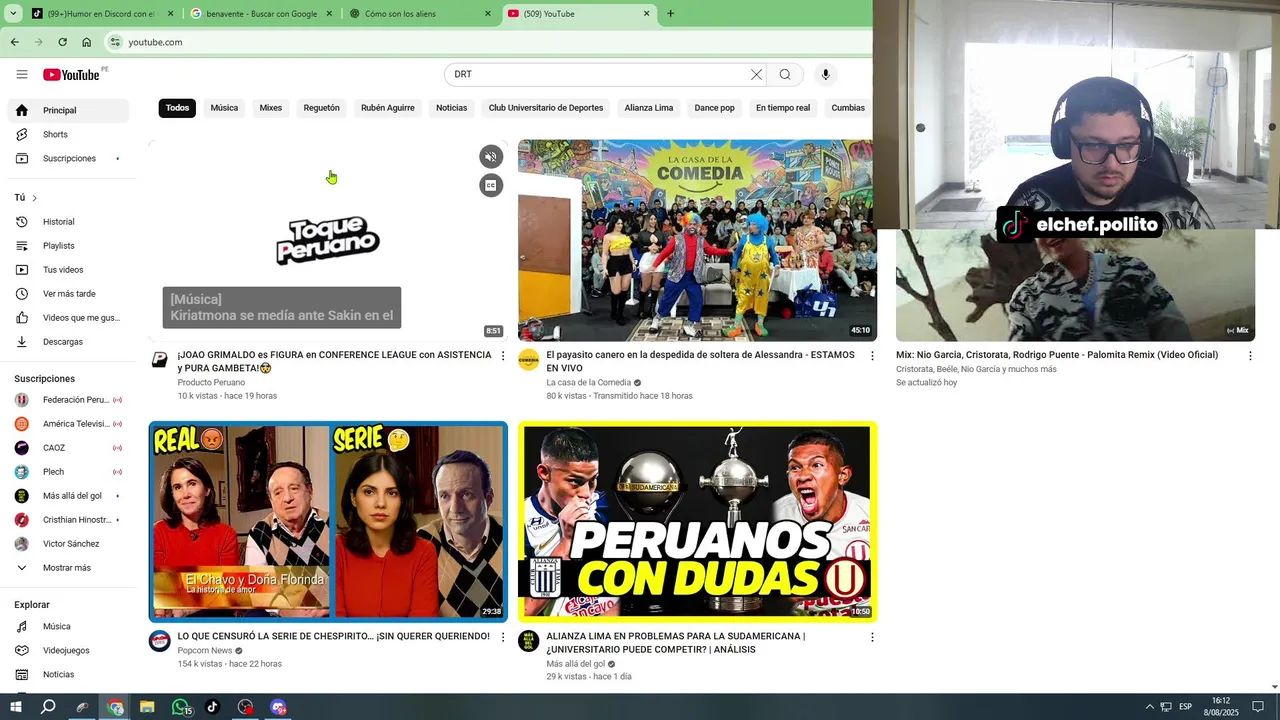Open File Explorer from the taskbar
The width and height of the screenshot is (1280, 720).
click(x=147, y=707)
